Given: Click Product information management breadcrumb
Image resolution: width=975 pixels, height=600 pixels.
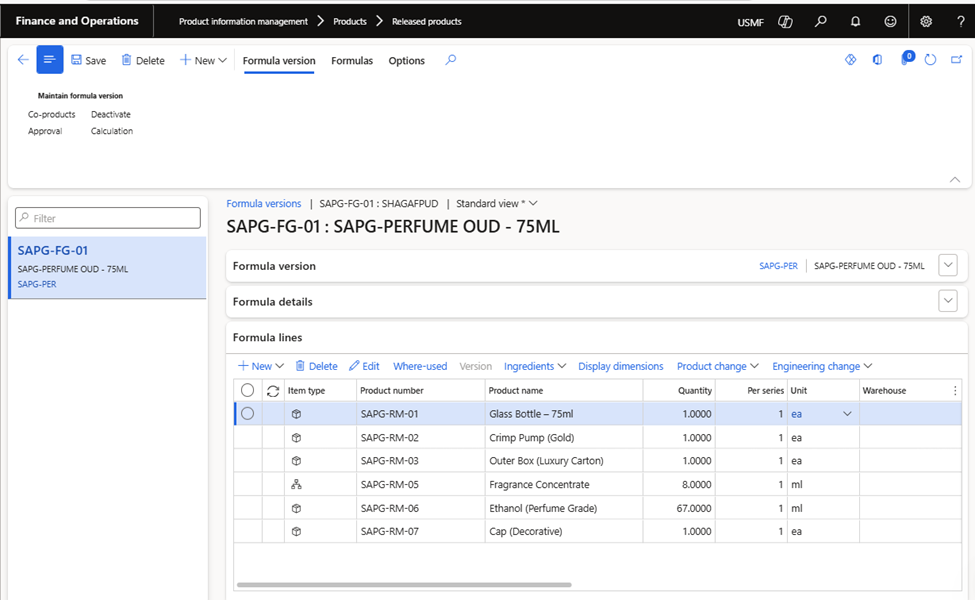Looking at the screenshot, I should (x=243, y=21).
